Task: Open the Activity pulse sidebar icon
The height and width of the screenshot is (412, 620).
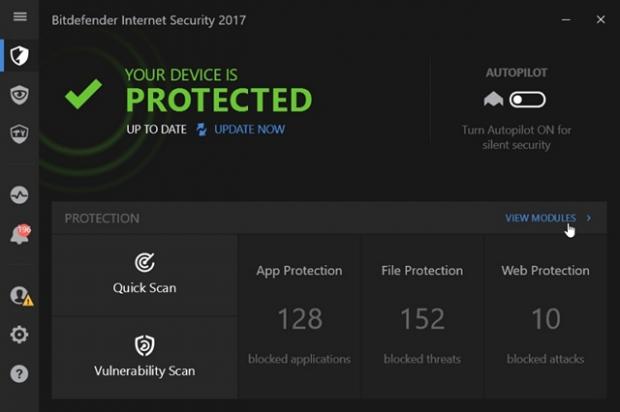Action: click(19, 195)
